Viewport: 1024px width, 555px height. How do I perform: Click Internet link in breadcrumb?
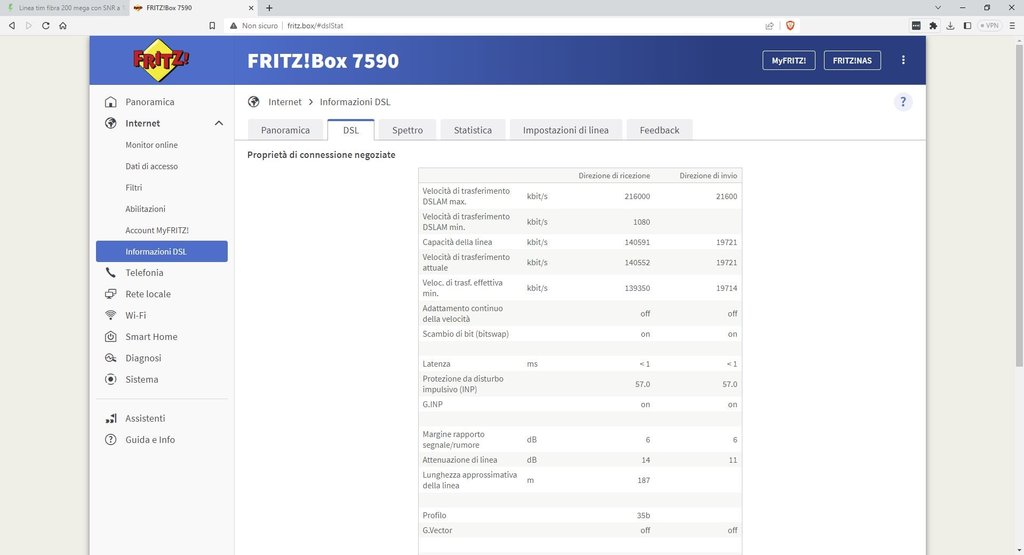285,102
